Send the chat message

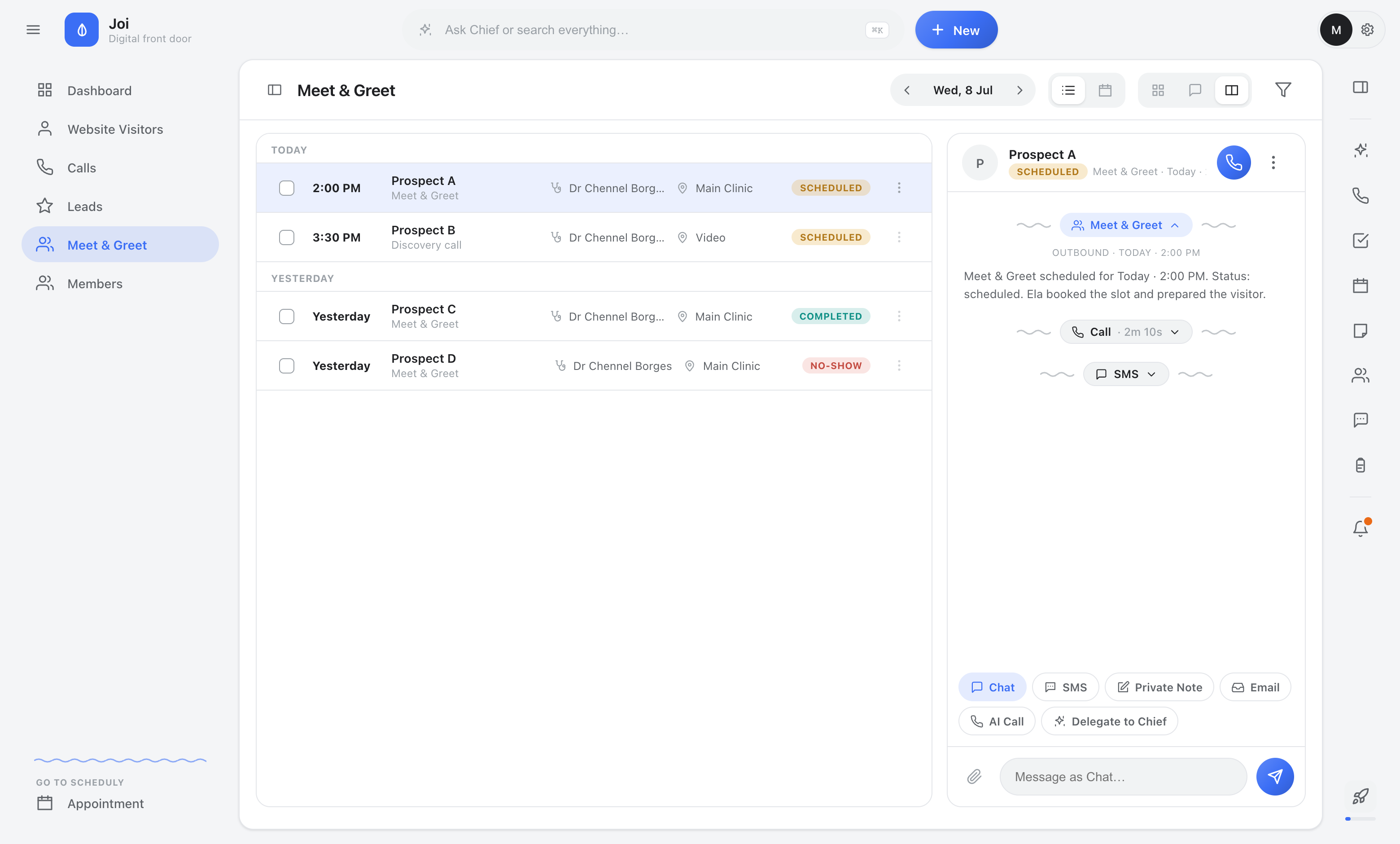tap(1275, 776)
